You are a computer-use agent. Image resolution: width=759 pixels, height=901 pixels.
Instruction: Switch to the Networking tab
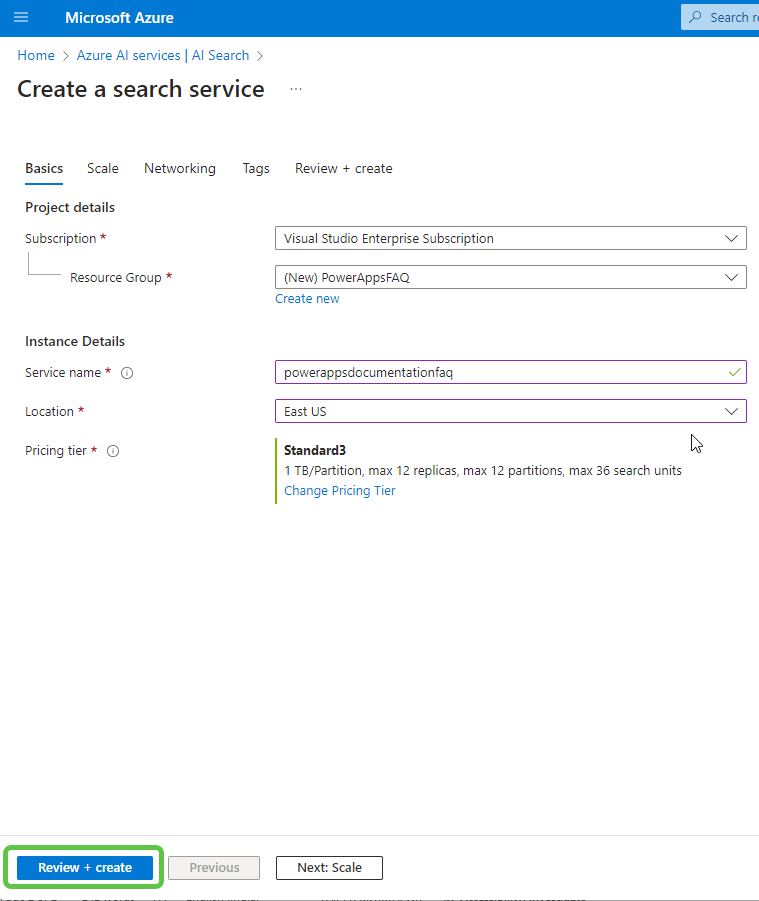tap(180, 168)
